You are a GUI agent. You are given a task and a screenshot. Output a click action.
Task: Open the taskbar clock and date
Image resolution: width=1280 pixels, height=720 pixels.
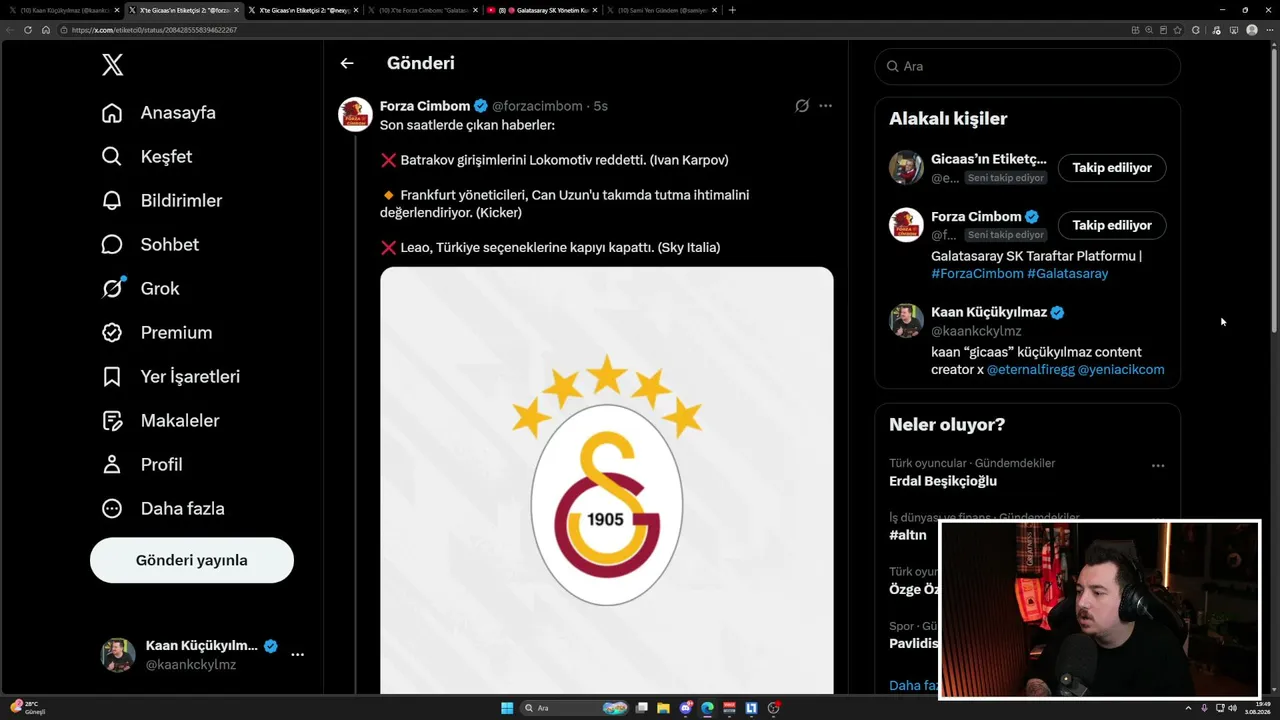1257,708
